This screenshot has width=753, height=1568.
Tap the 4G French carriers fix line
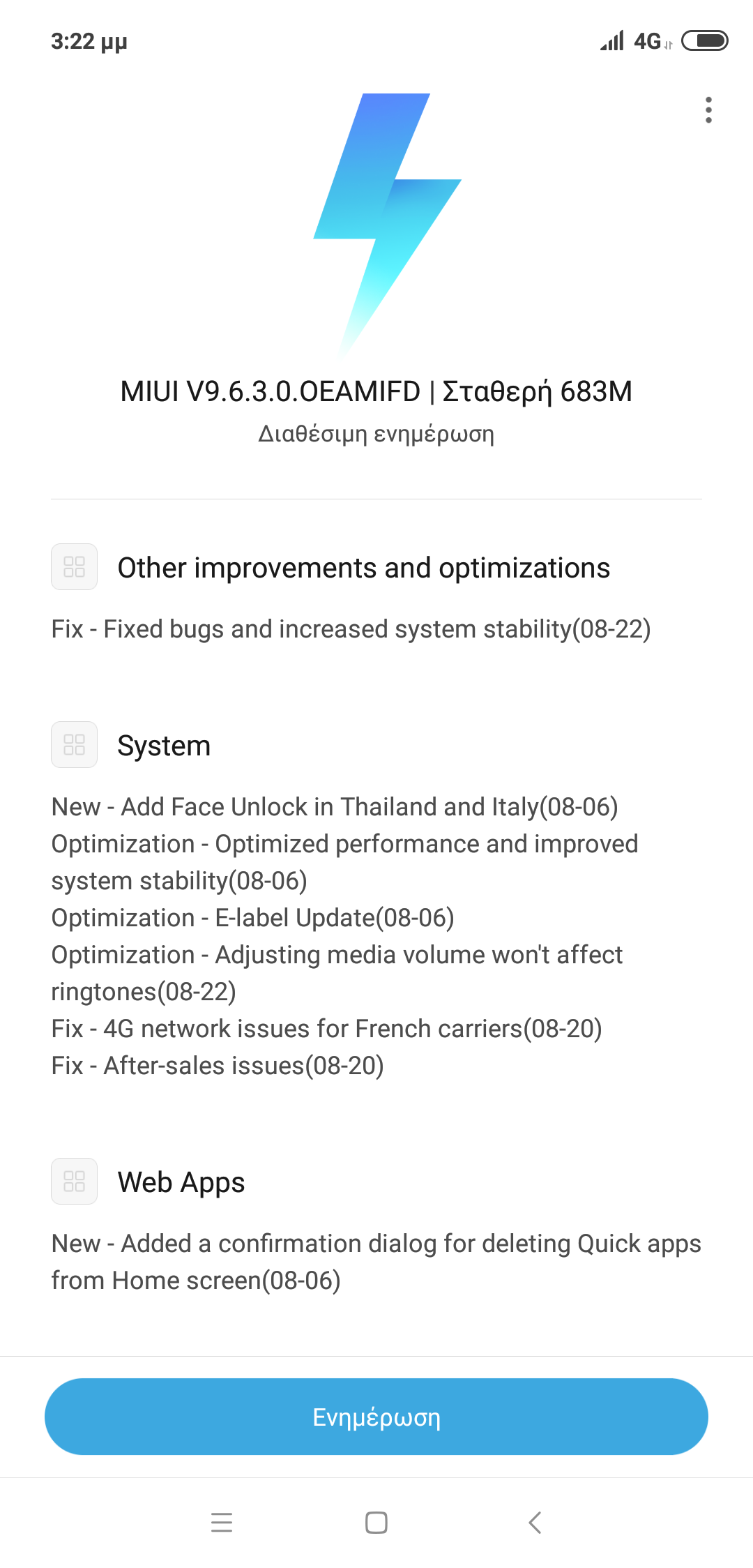[326, 1029]
